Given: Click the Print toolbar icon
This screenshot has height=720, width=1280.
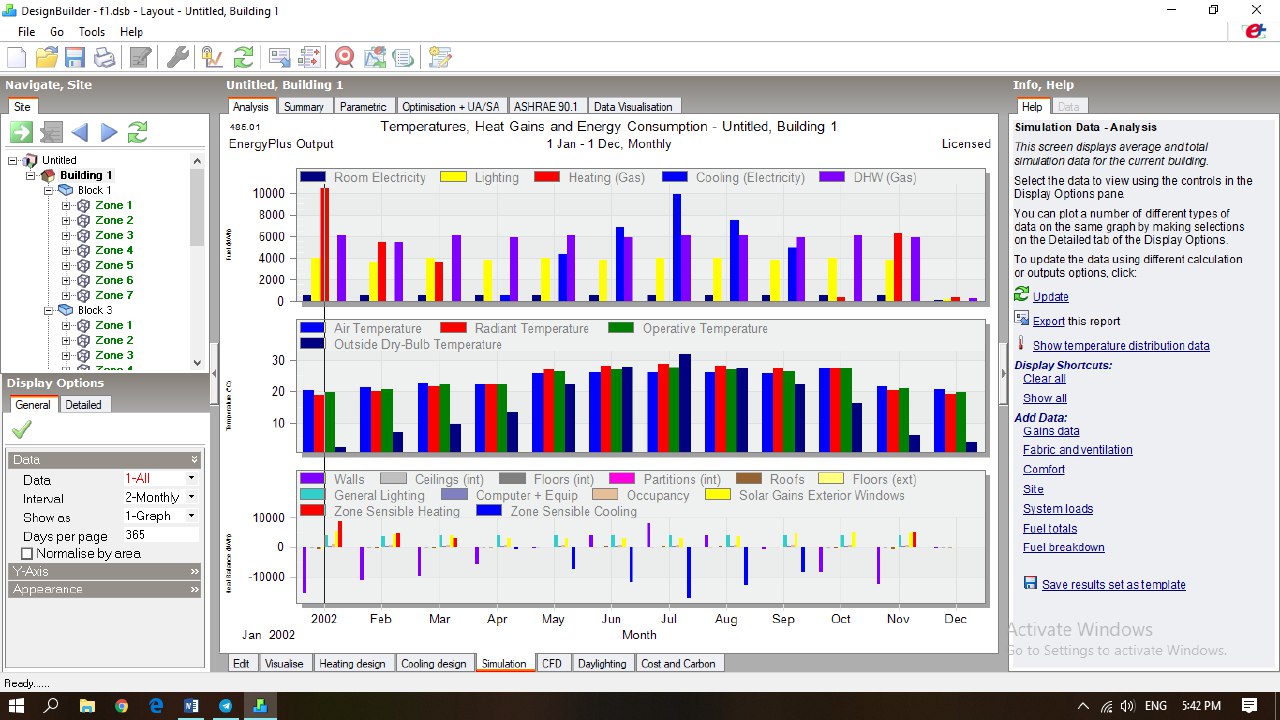Looking at the screenshot, I should 105,57.
